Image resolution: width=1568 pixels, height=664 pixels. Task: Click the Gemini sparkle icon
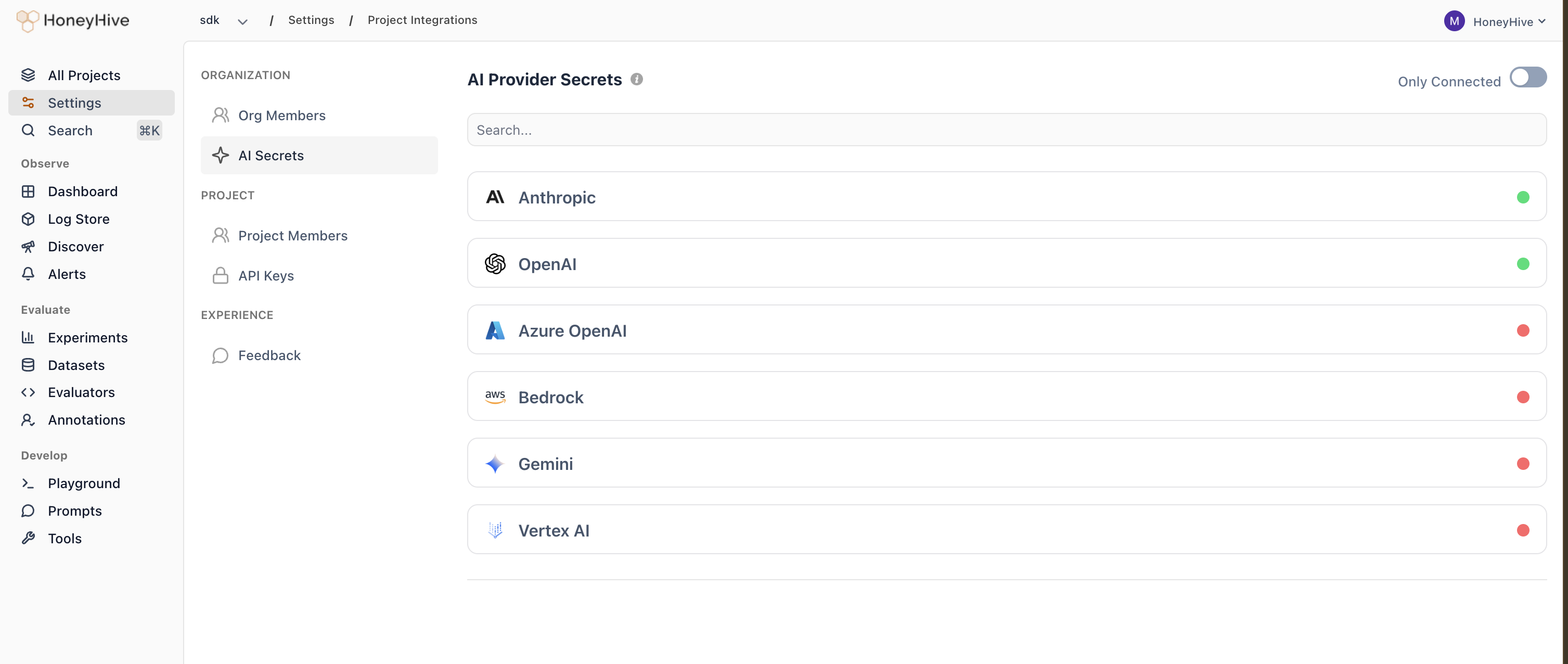click(x=495, y=463)
